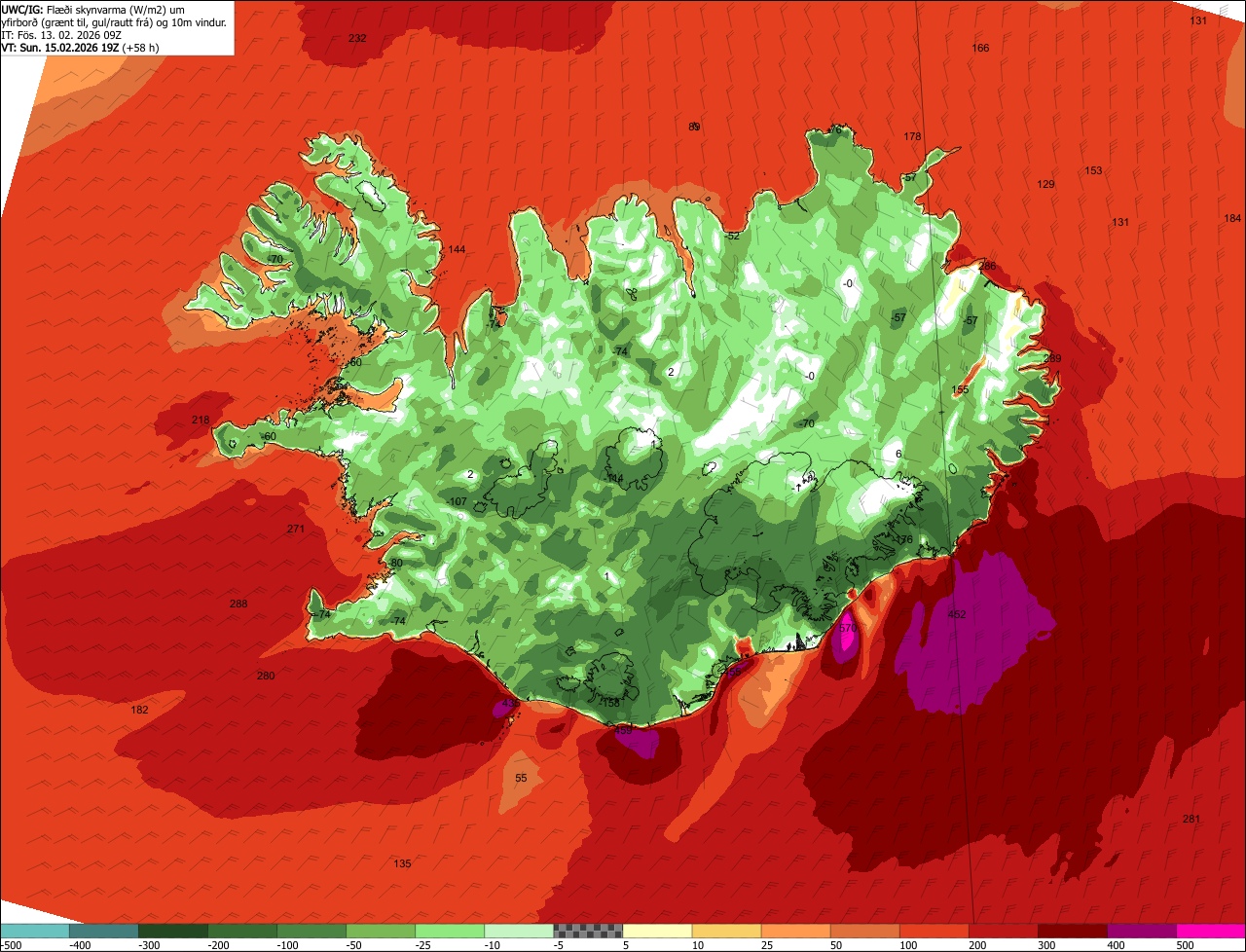Click the map value '452' in purple area
Image resolution: width=1246 pixels, height=952 pixels.
(x=957, y=614)
